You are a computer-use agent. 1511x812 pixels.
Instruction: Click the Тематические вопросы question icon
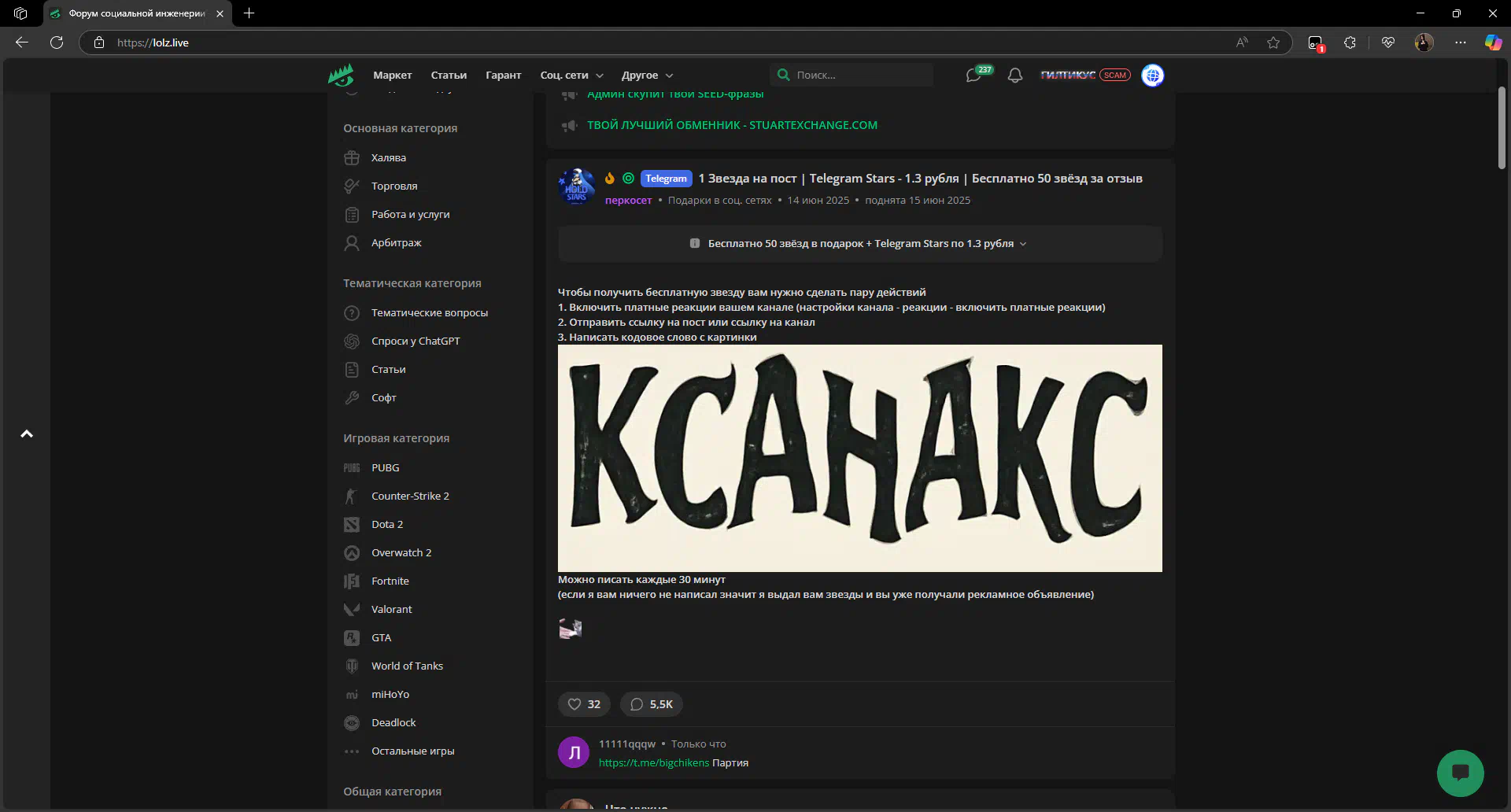[x=352, y=312]
